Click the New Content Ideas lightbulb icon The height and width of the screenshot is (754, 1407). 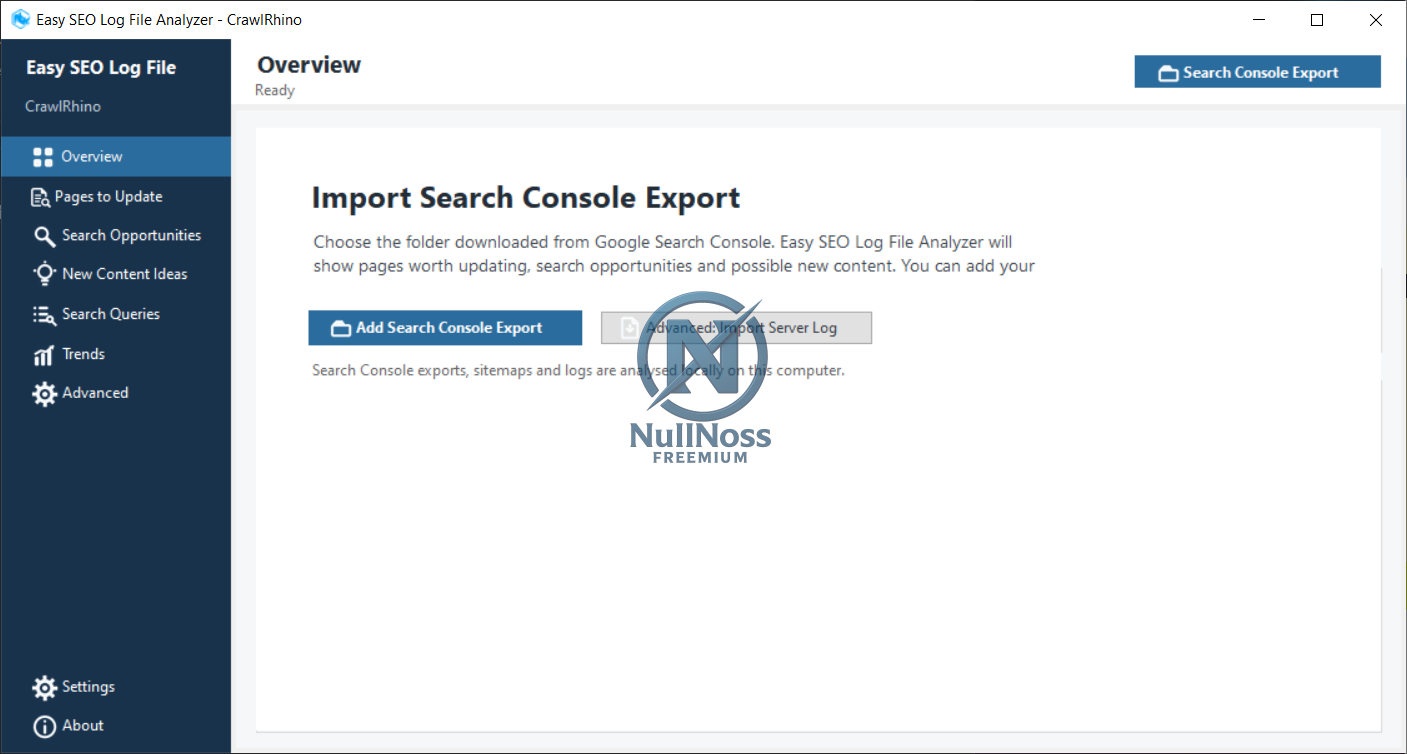pyautogui.click(x=44, y=274)
